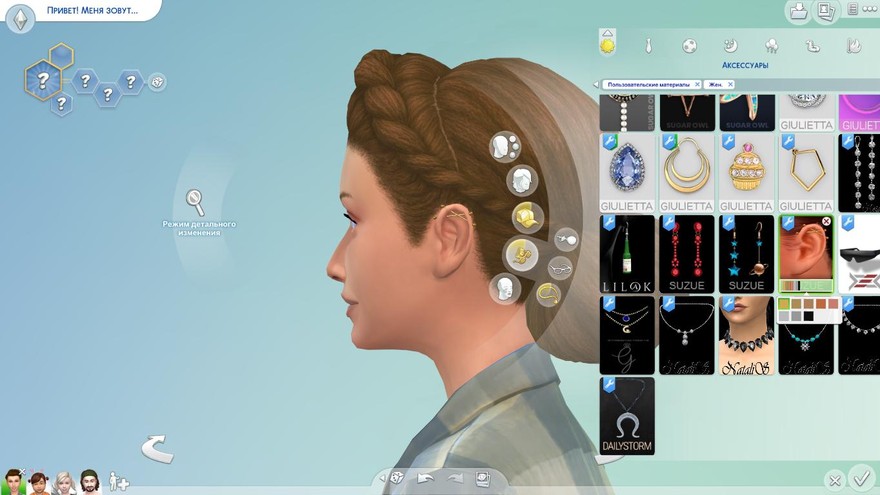Open styled looks cards icon
This screenshot has width=880, height=495.
click(x=483, y=478)
